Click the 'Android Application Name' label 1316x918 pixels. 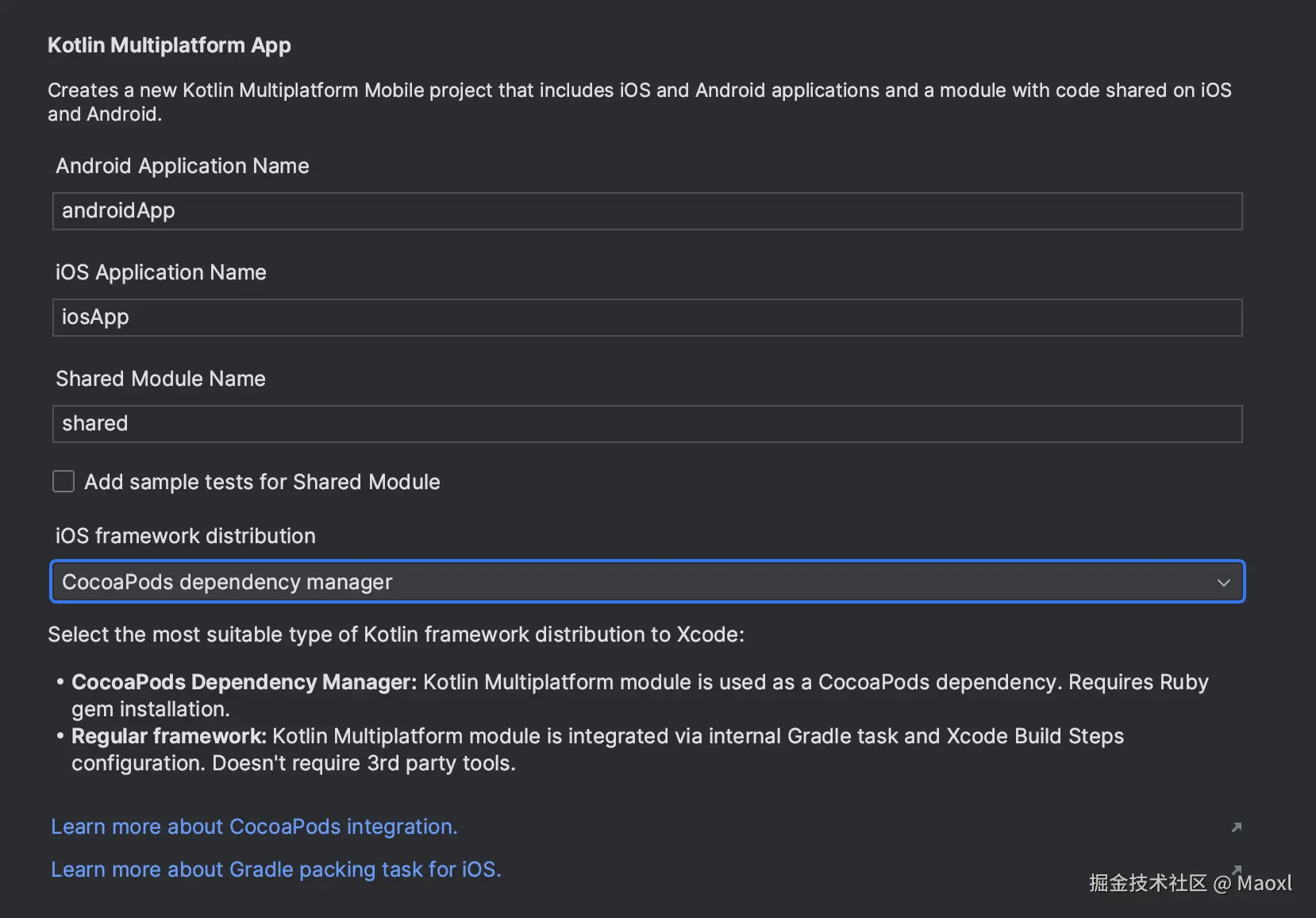point(182,166)
